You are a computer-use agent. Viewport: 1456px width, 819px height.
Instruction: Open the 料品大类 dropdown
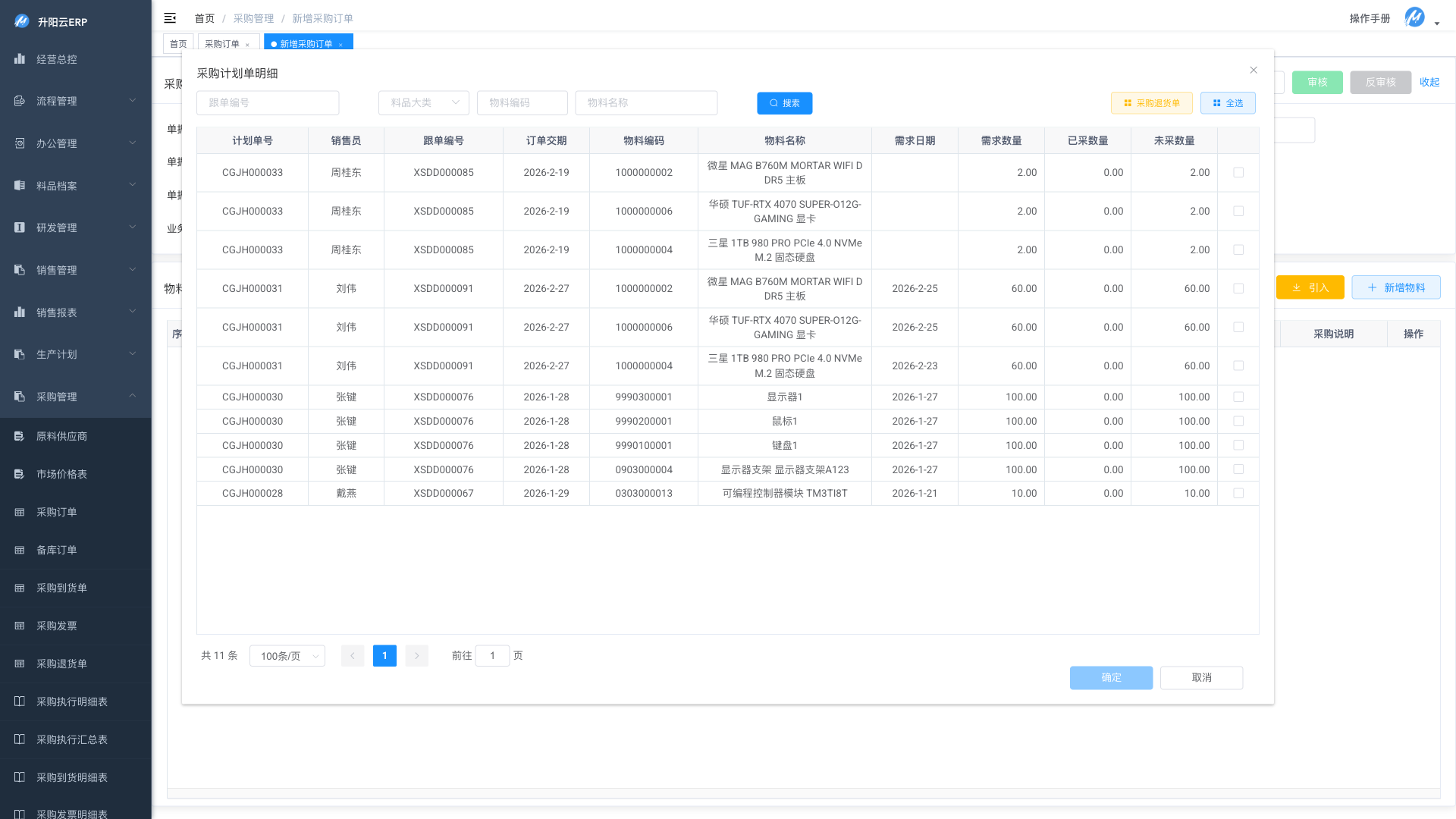[x=423, y=102]
